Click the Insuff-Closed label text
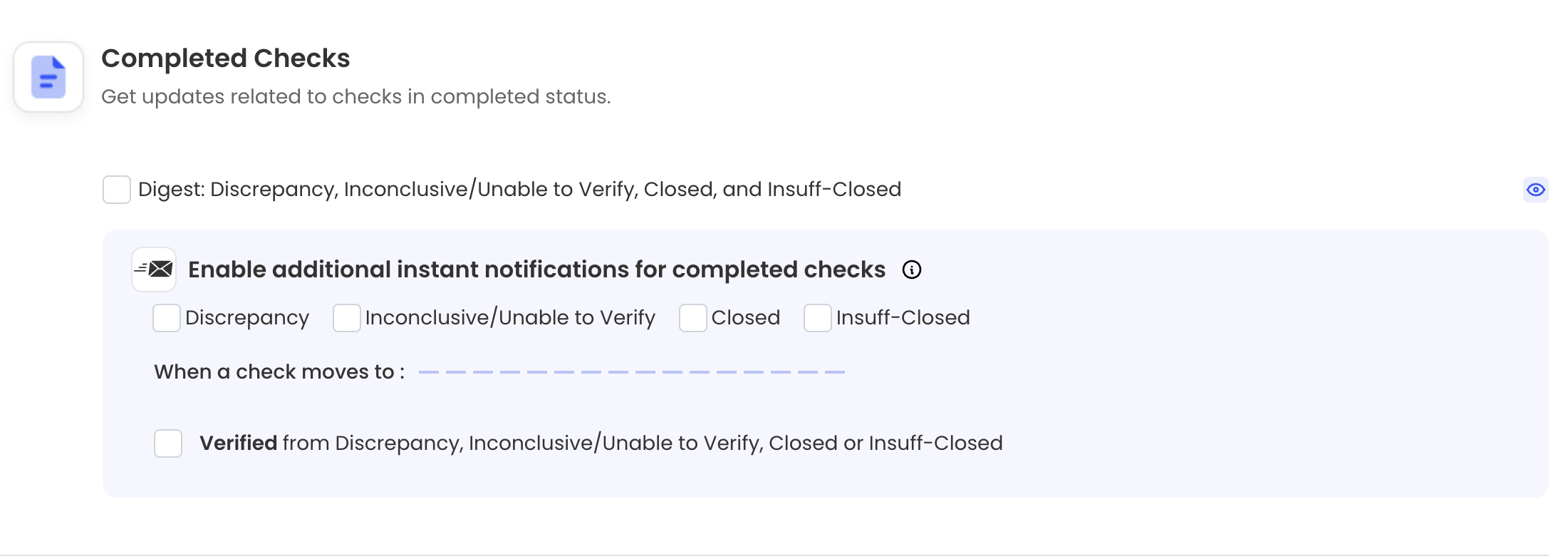This screenshot has width=1568, height=559. tap(903, 318)
